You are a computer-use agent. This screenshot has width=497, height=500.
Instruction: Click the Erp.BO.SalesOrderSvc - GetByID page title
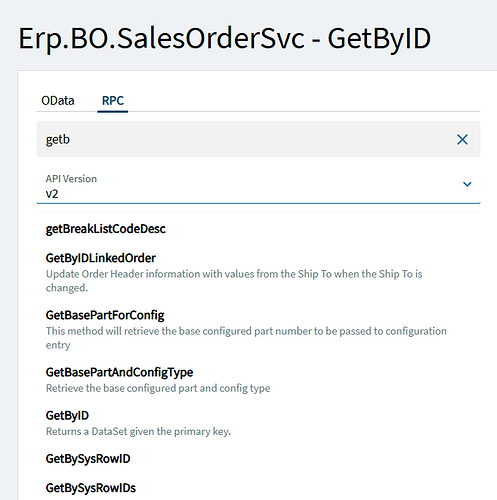(225, 39)
